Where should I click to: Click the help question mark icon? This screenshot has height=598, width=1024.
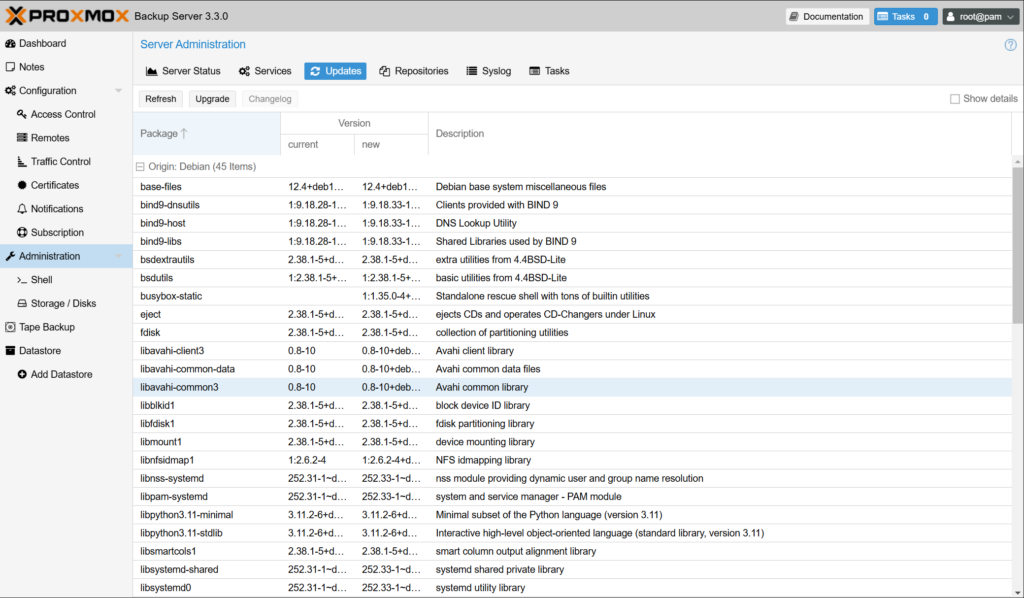1010,45
